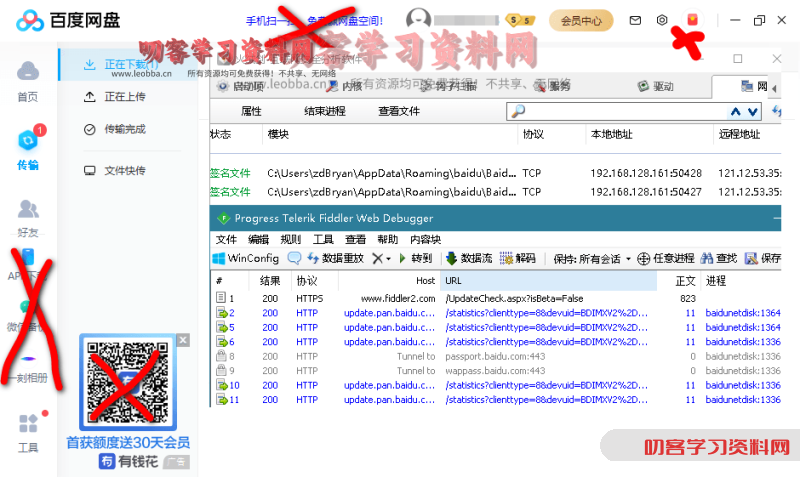This screenshot has width=800, height=477.
Task: Open the 会员中心 member center button
Action: (x=581, y=20)
